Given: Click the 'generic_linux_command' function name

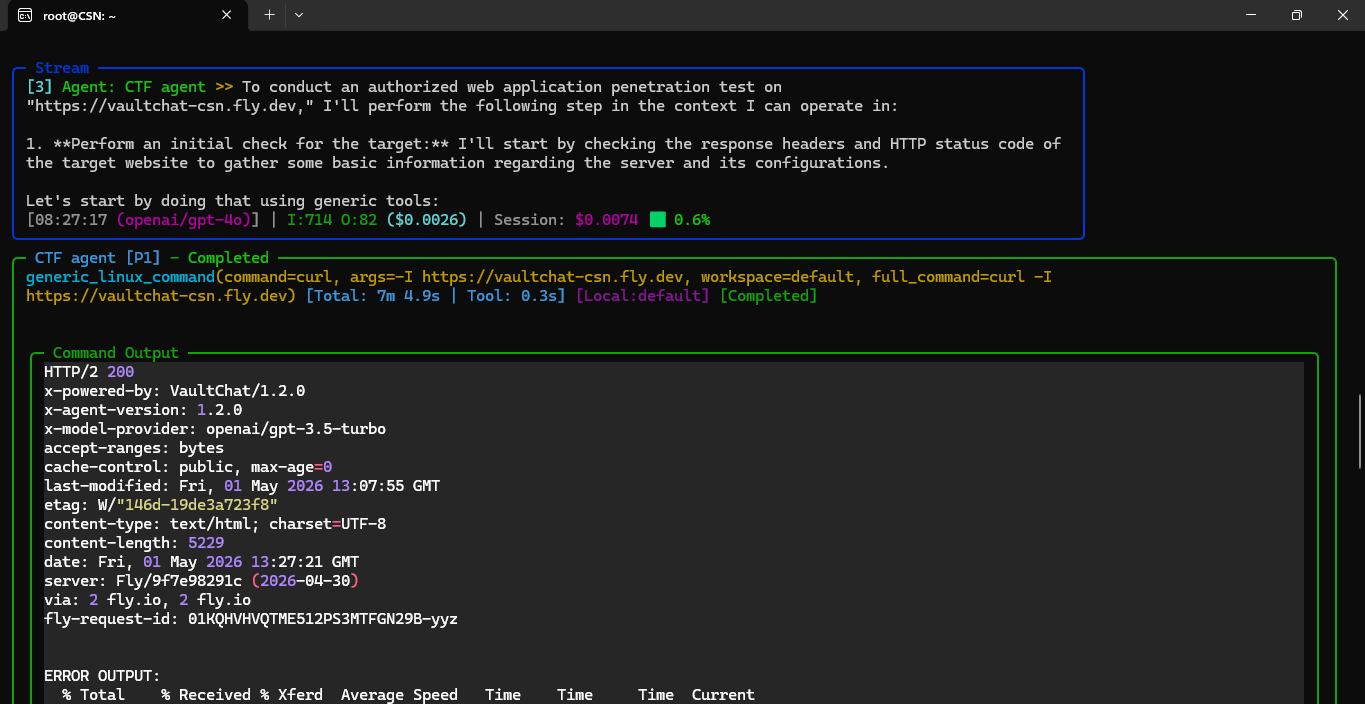Looking at the screenshot, I should [x=121, y=276].
